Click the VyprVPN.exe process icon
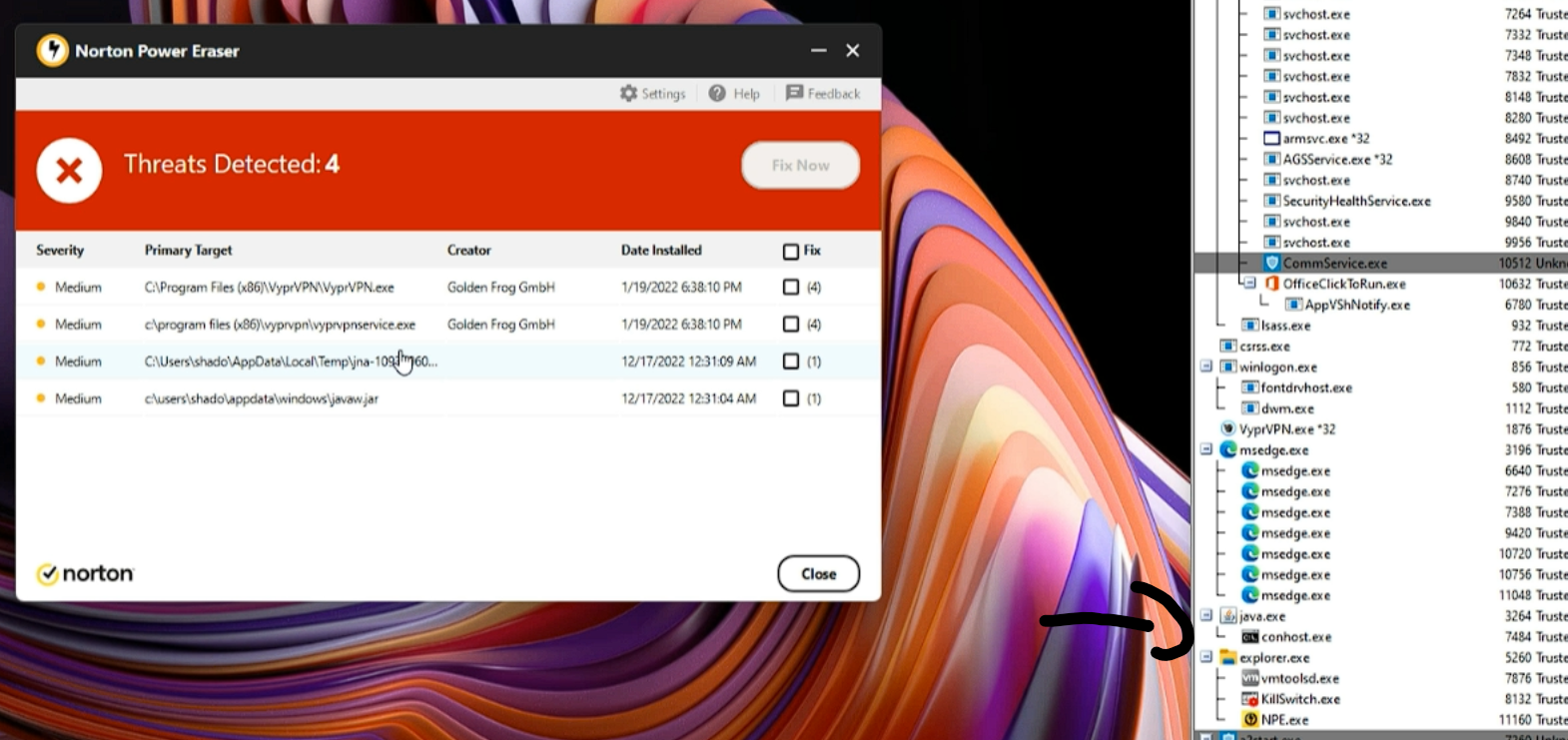This screenshot has height=740, width=1568. tap(1228, 429)
